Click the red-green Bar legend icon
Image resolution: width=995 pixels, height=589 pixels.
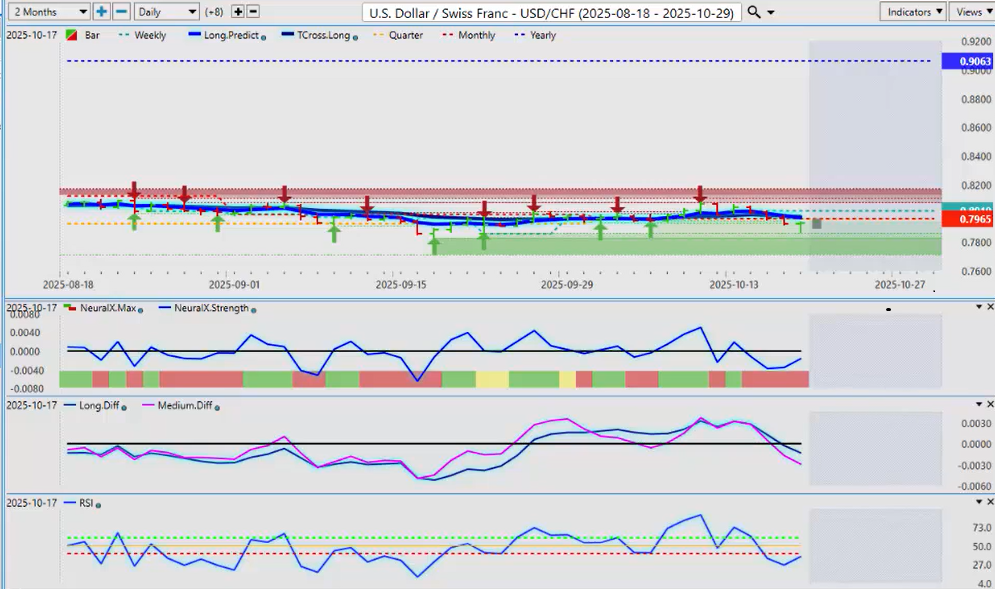click(x=73, y=35)
